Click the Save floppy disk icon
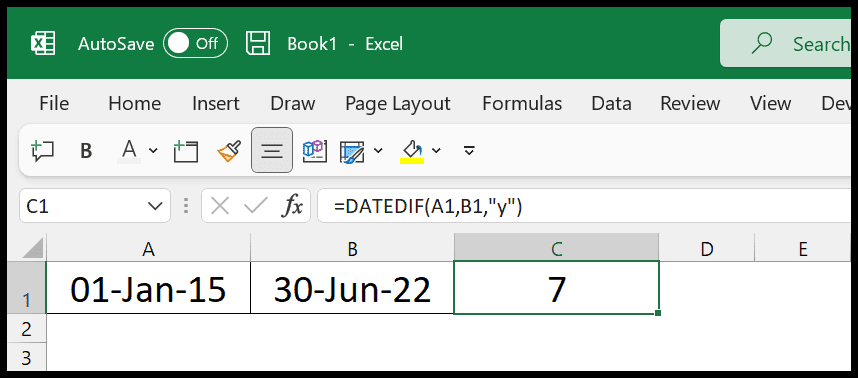The width and height of the screenshot is (858, 378). tap(258, 43)
